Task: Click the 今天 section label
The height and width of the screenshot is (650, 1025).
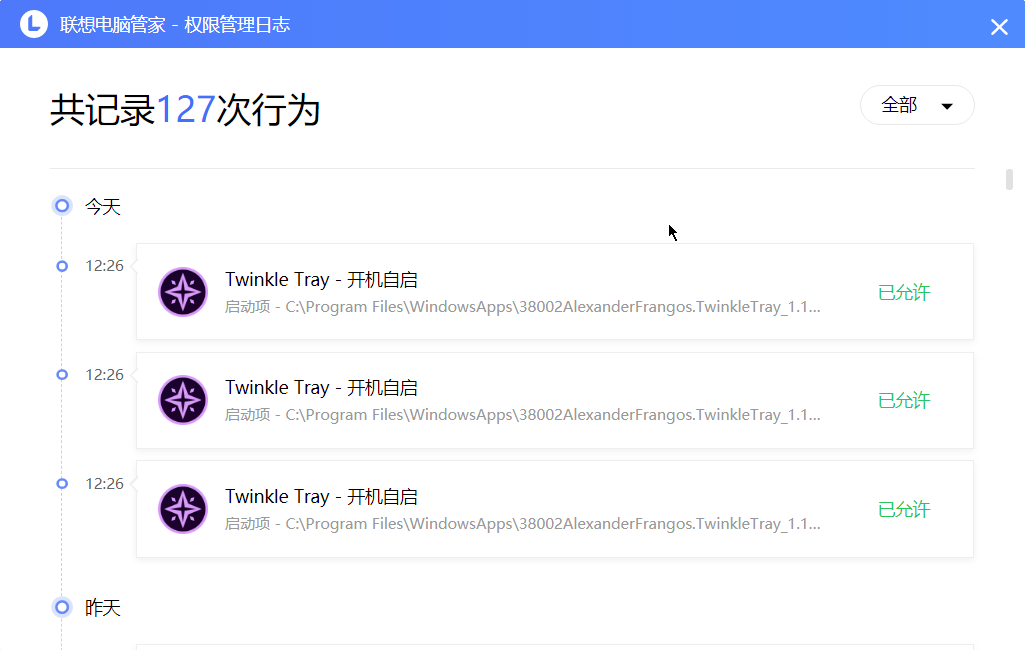Action: click(x=103, y=207)
